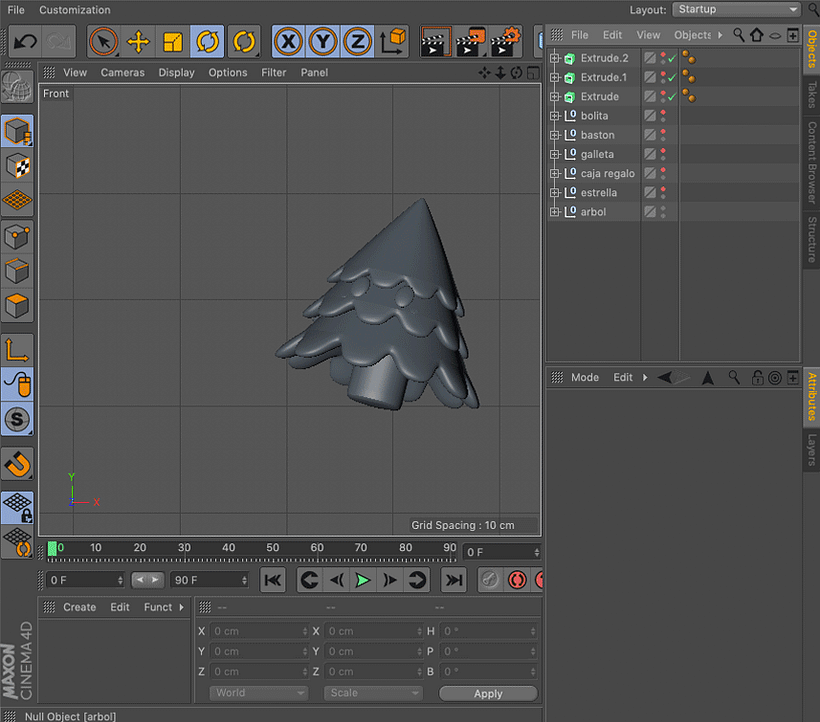Expand the estrella null object

point(555,193)
